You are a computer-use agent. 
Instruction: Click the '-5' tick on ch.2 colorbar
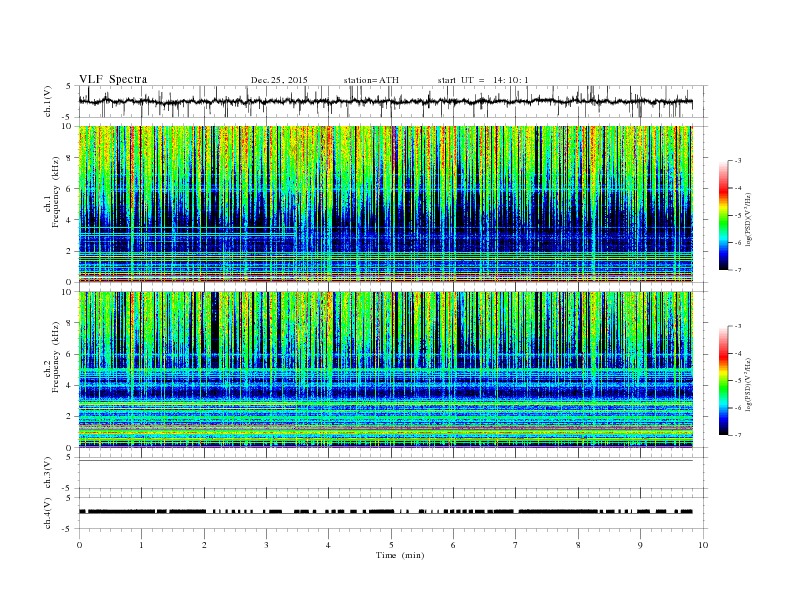click(x=738, y=381)
